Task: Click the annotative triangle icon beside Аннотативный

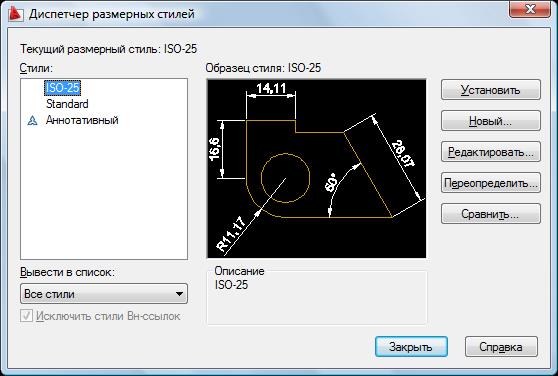Action: 32,121
